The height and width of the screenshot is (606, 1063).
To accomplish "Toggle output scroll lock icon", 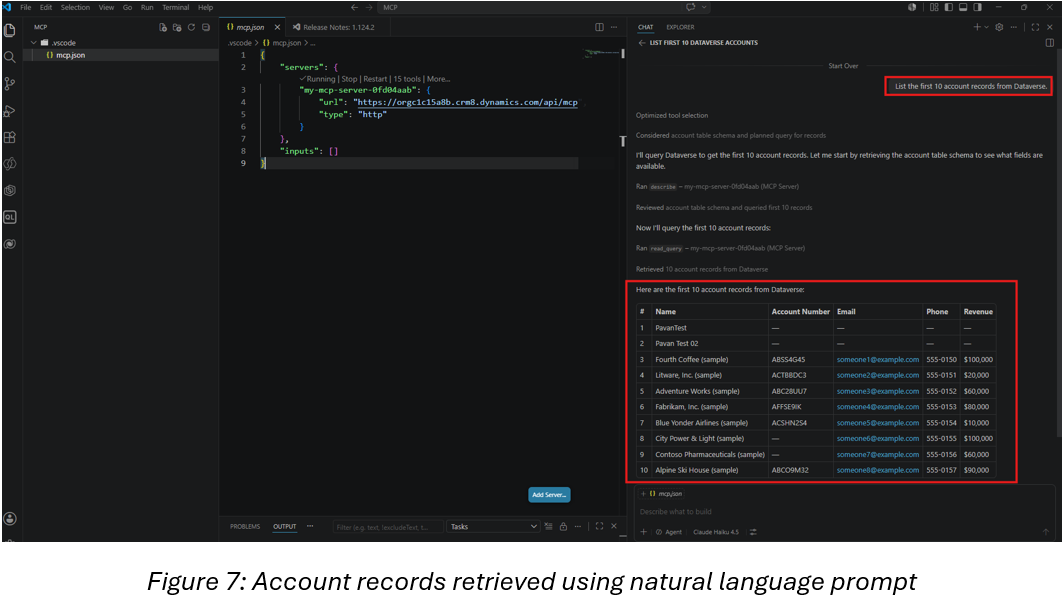I will coord(563,527).
